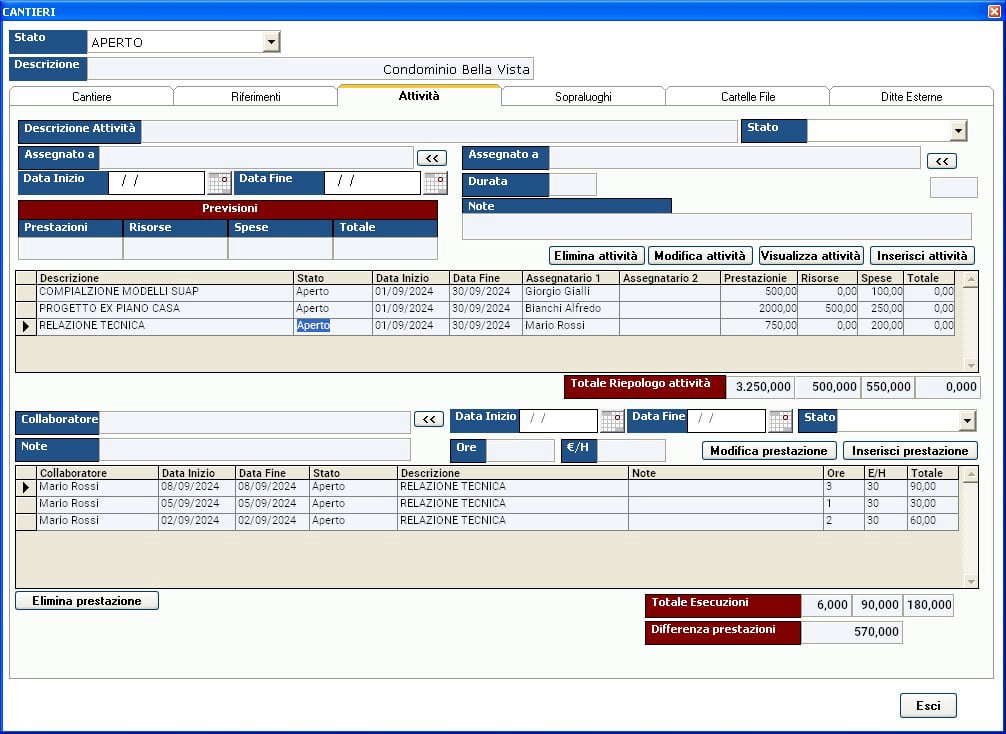Click the first Assegnato a lookup button
The image size is (1006, 734).
click(431, 158)
